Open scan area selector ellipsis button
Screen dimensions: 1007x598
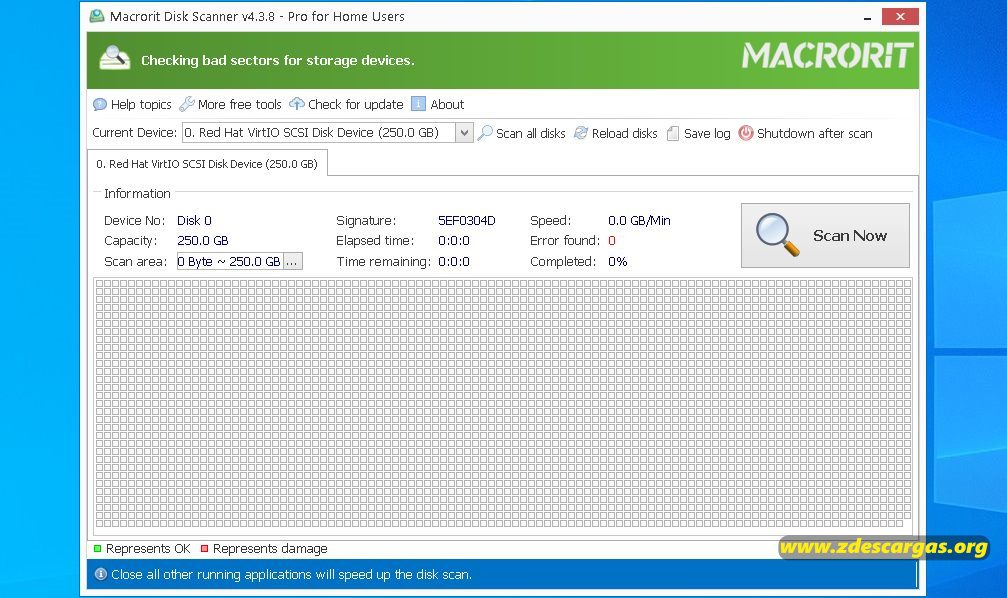tap(292, 261)
